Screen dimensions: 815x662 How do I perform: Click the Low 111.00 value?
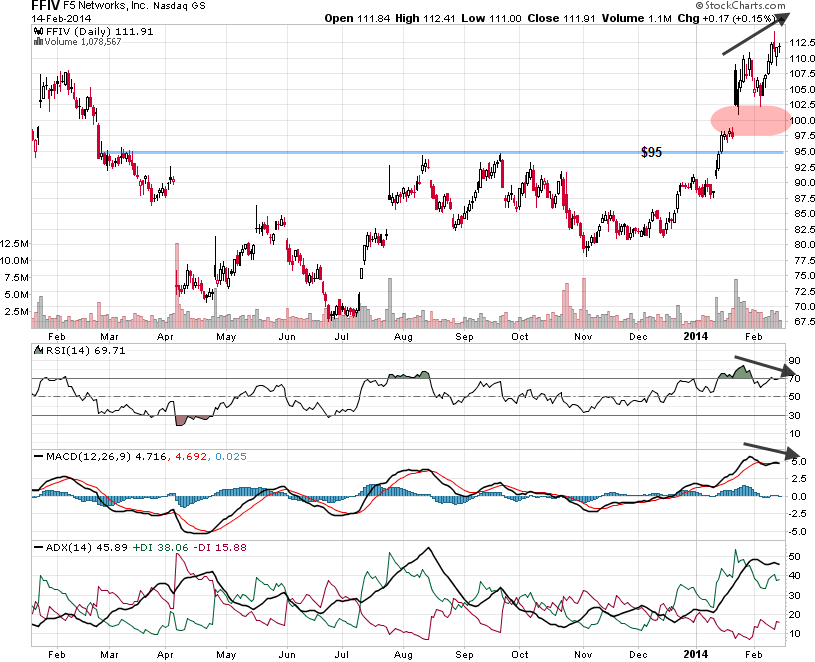click(491, 18)
